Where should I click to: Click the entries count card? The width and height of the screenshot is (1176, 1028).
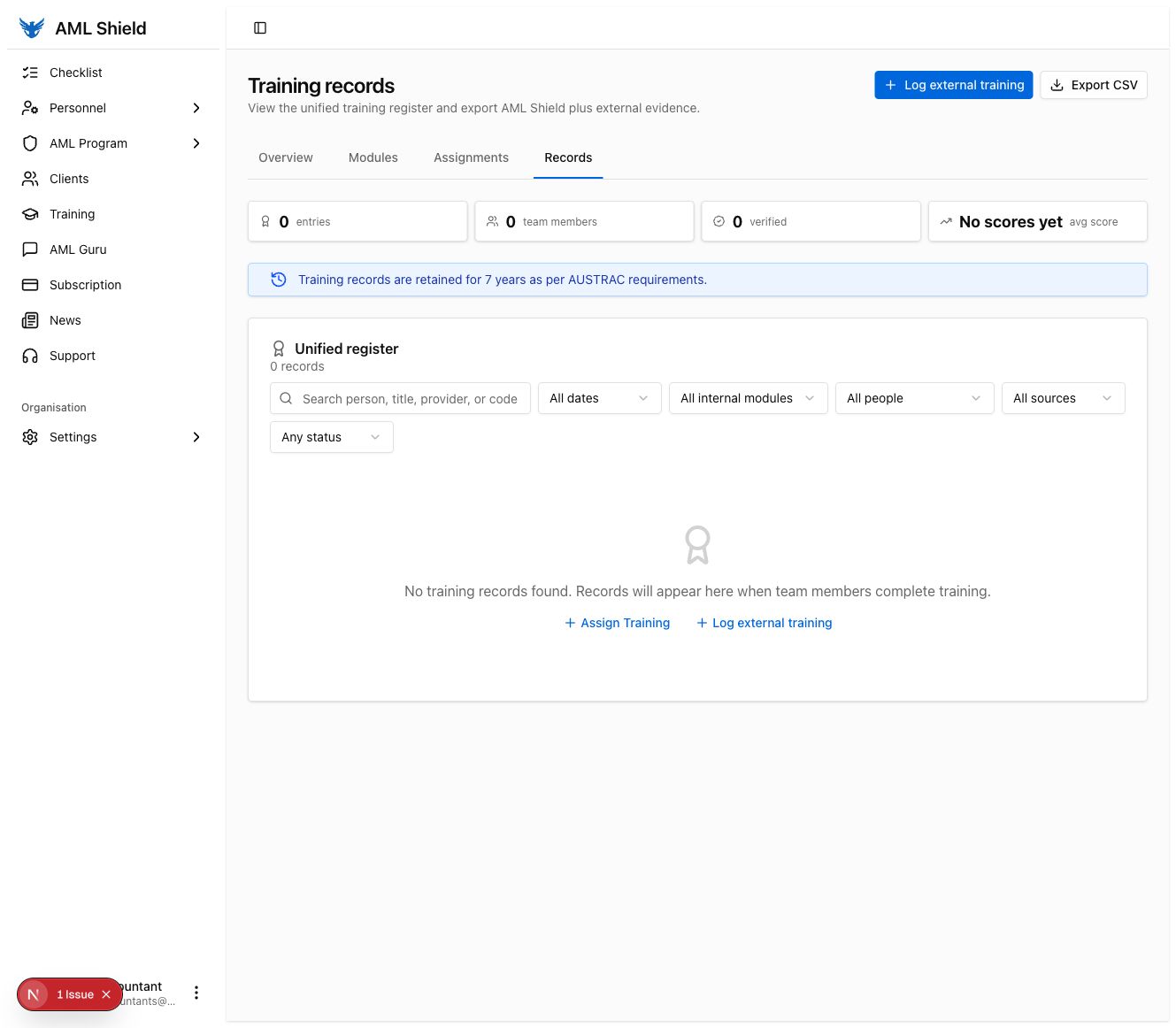[357, 221]
